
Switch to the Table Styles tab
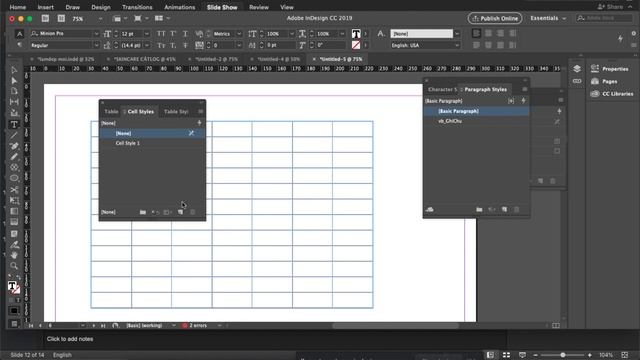click(176, 111)
